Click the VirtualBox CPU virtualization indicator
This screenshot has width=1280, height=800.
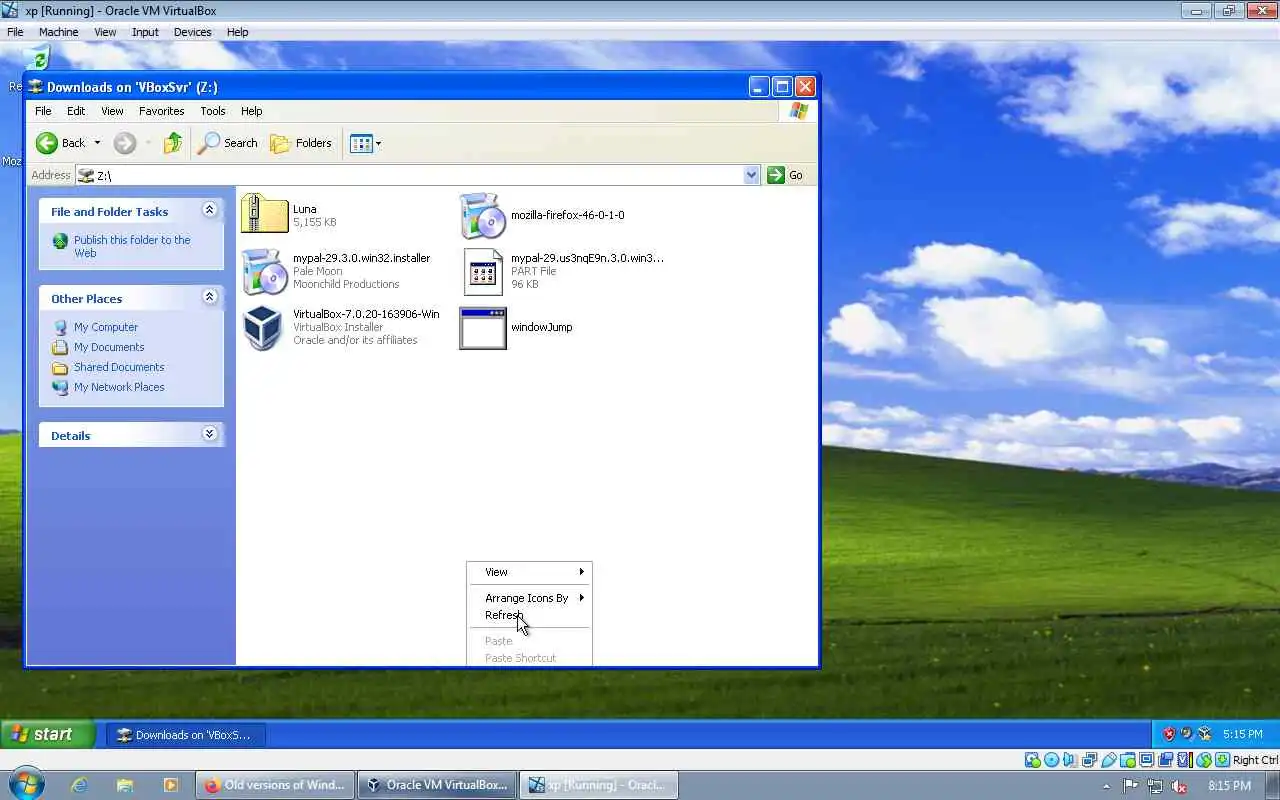[1185, 760]
